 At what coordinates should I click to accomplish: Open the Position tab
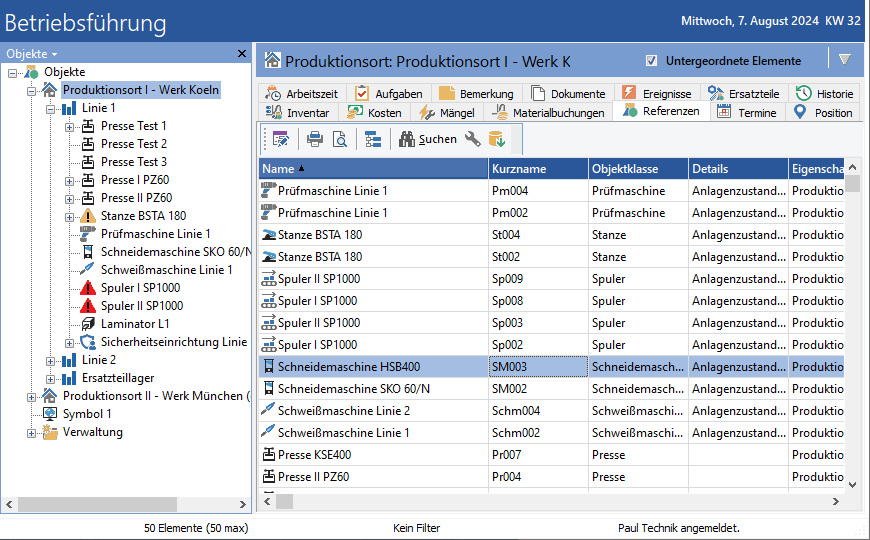pos(823,113)
